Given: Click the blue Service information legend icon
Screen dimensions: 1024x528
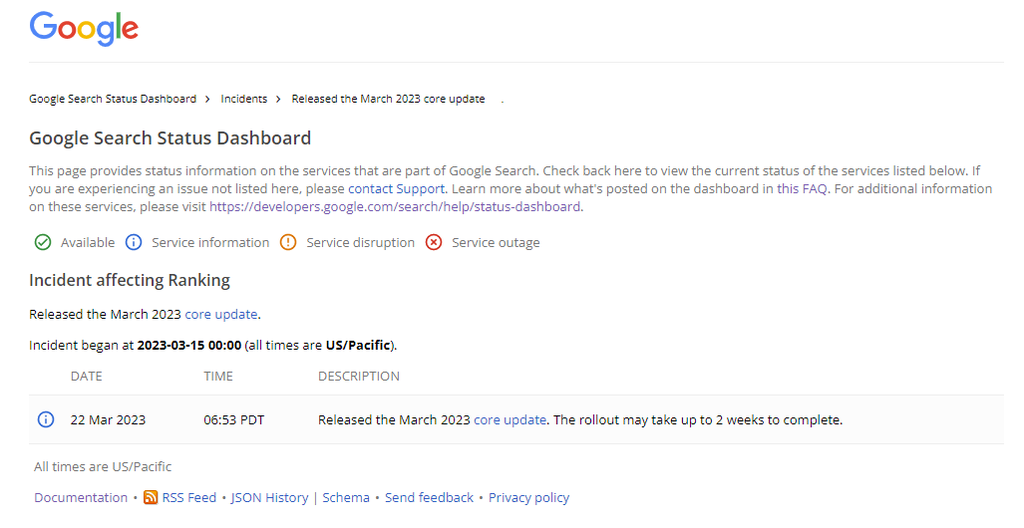Looking at the screenshot, I should point(134,242).
